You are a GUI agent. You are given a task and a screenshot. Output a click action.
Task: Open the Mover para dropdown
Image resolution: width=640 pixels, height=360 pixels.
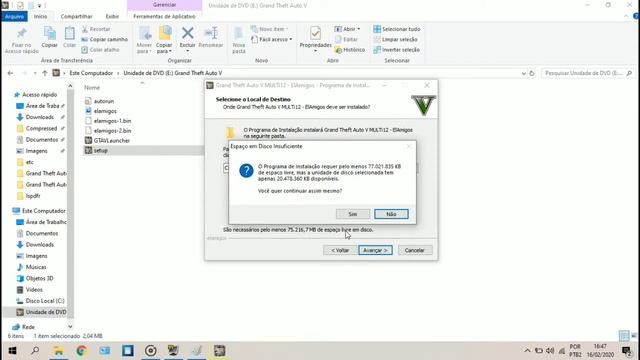pyautogui.click(x=144, y=40)
